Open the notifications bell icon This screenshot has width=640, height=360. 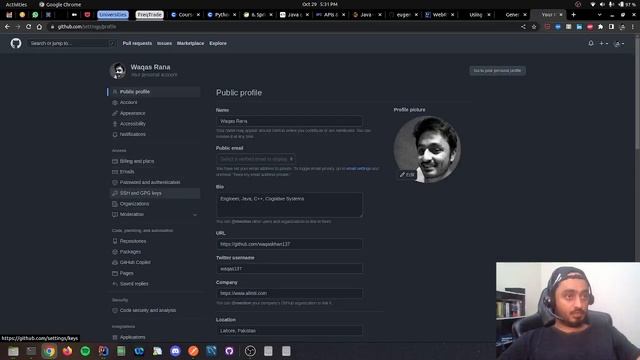point(591,43)
